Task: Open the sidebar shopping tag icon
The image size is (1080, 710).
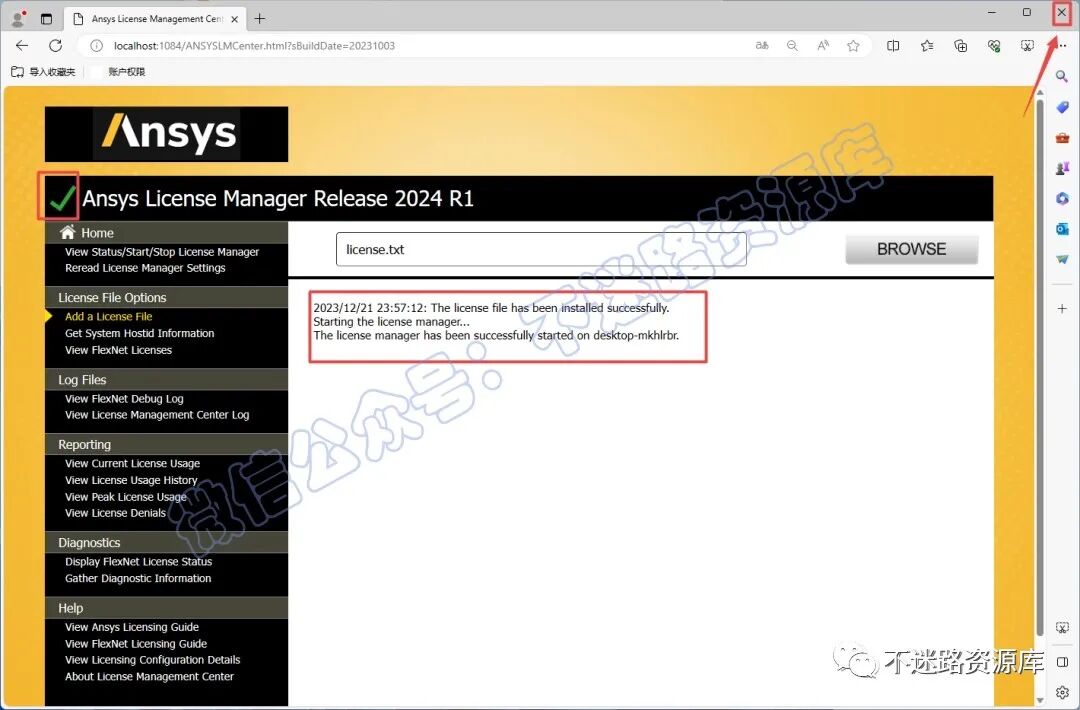Action: [1062, 107]
